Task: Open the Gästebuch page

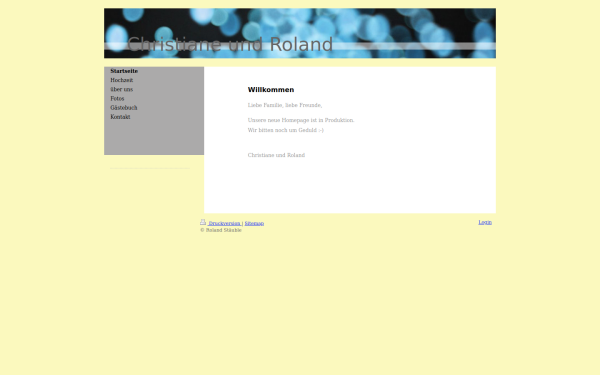Action: tap(124, 108)
